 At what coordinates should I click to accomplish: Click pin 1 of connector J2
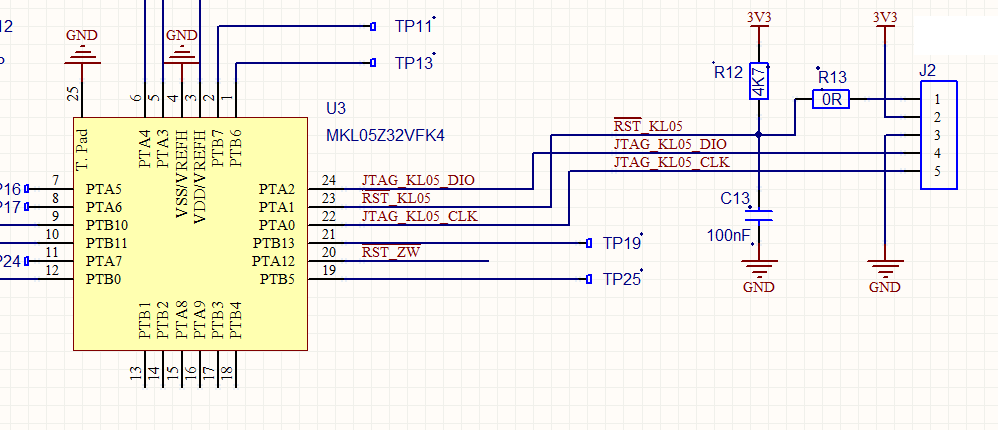click(937, 100)
